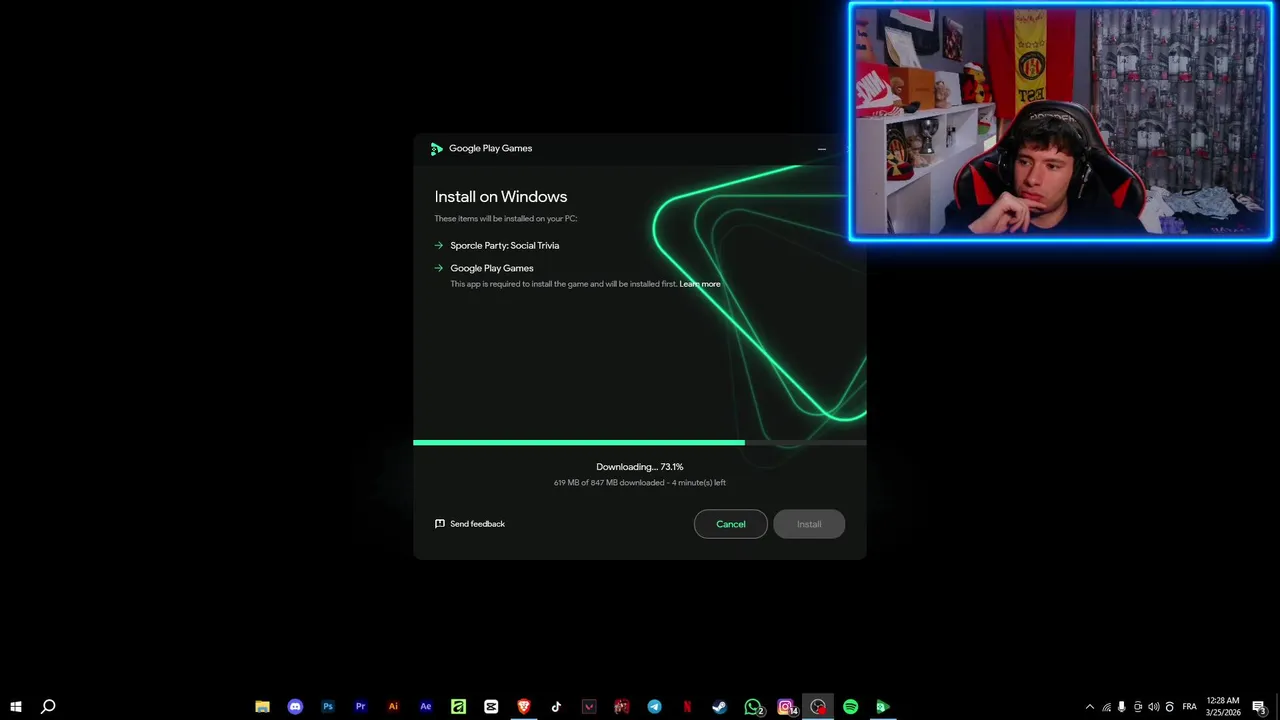Open the clock showing 12:28 AM
Image resolution: width=1280 pixels, height=720 pixels.
(x=1223, y=707)
